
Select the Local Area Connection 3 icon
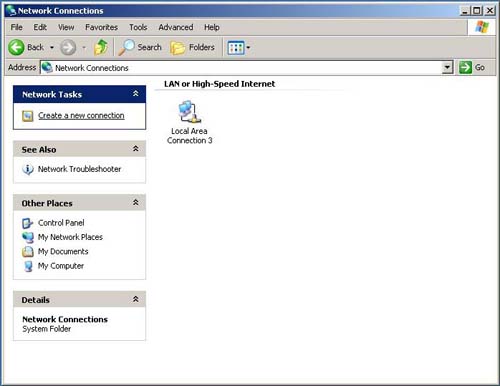[189, 112]
